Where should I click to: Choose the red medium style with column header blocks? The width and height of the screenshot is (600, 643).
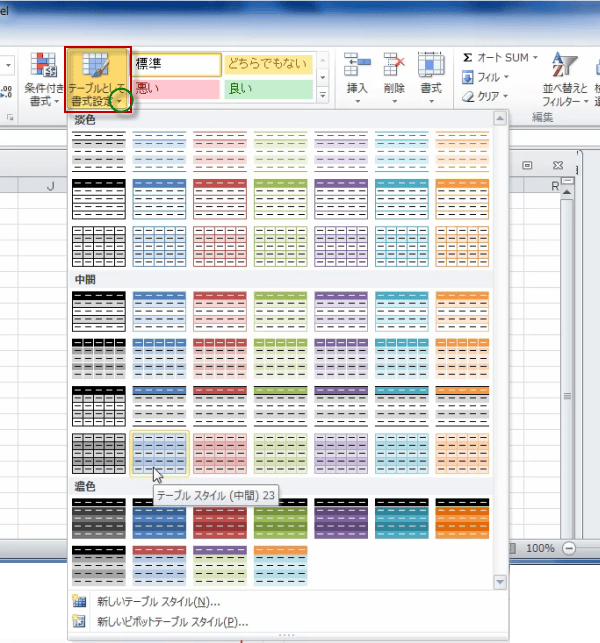(220, 359)
